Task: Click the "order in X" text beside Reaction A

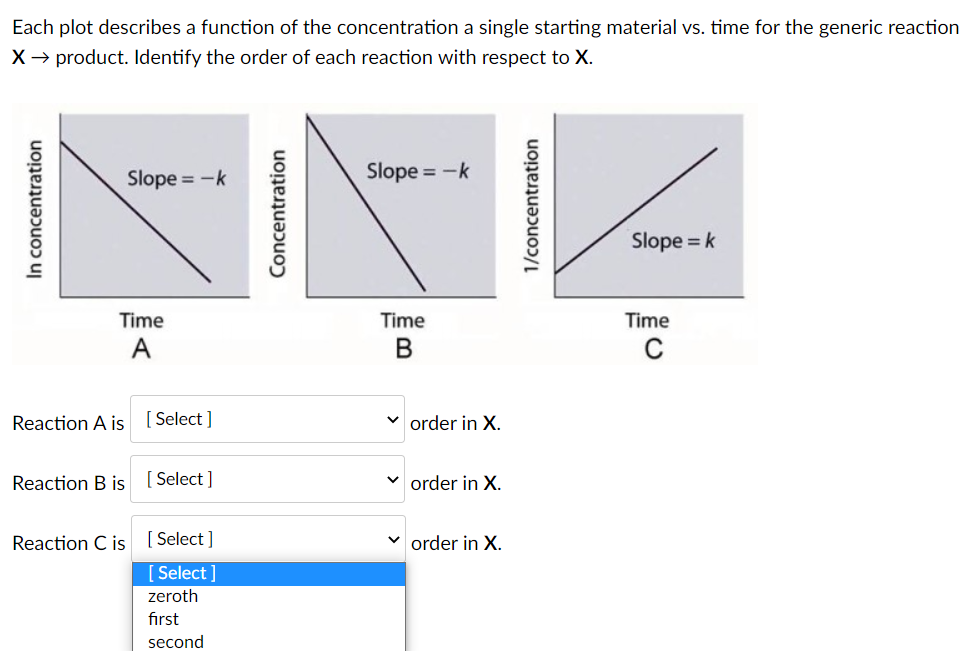Action: (455, 423)
